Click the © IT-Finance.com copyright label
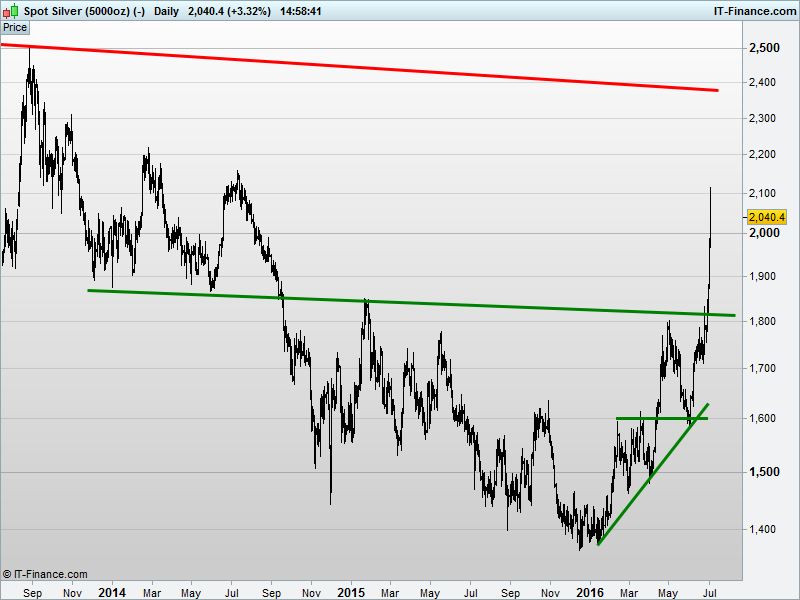800x600 pixels. [45, 574]
